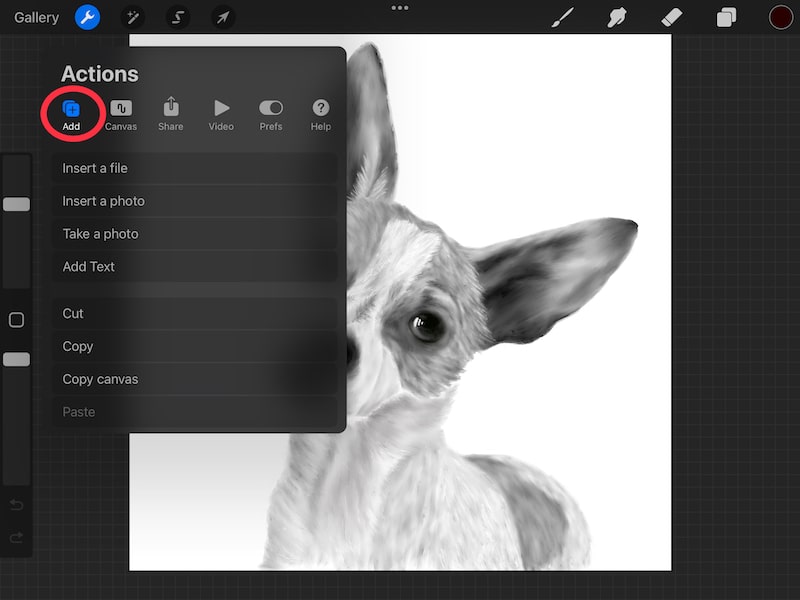This screenshot has width=800, height=600.
Task: Activate the Transform arrow tool
Action: (223, 17)
